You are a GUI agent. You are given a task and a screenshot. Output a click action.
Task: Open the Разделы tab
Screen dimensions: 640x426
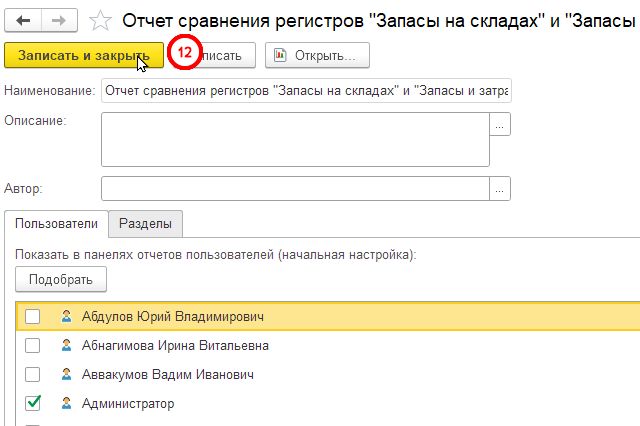coord(145,223)
